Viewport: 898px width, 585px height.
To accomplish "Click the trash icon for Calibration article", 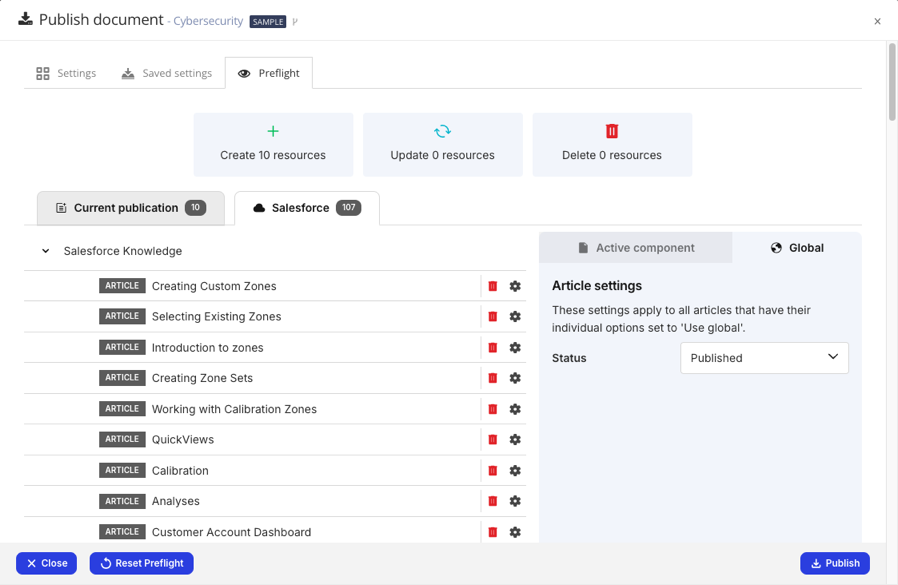I will click(492, 470).
